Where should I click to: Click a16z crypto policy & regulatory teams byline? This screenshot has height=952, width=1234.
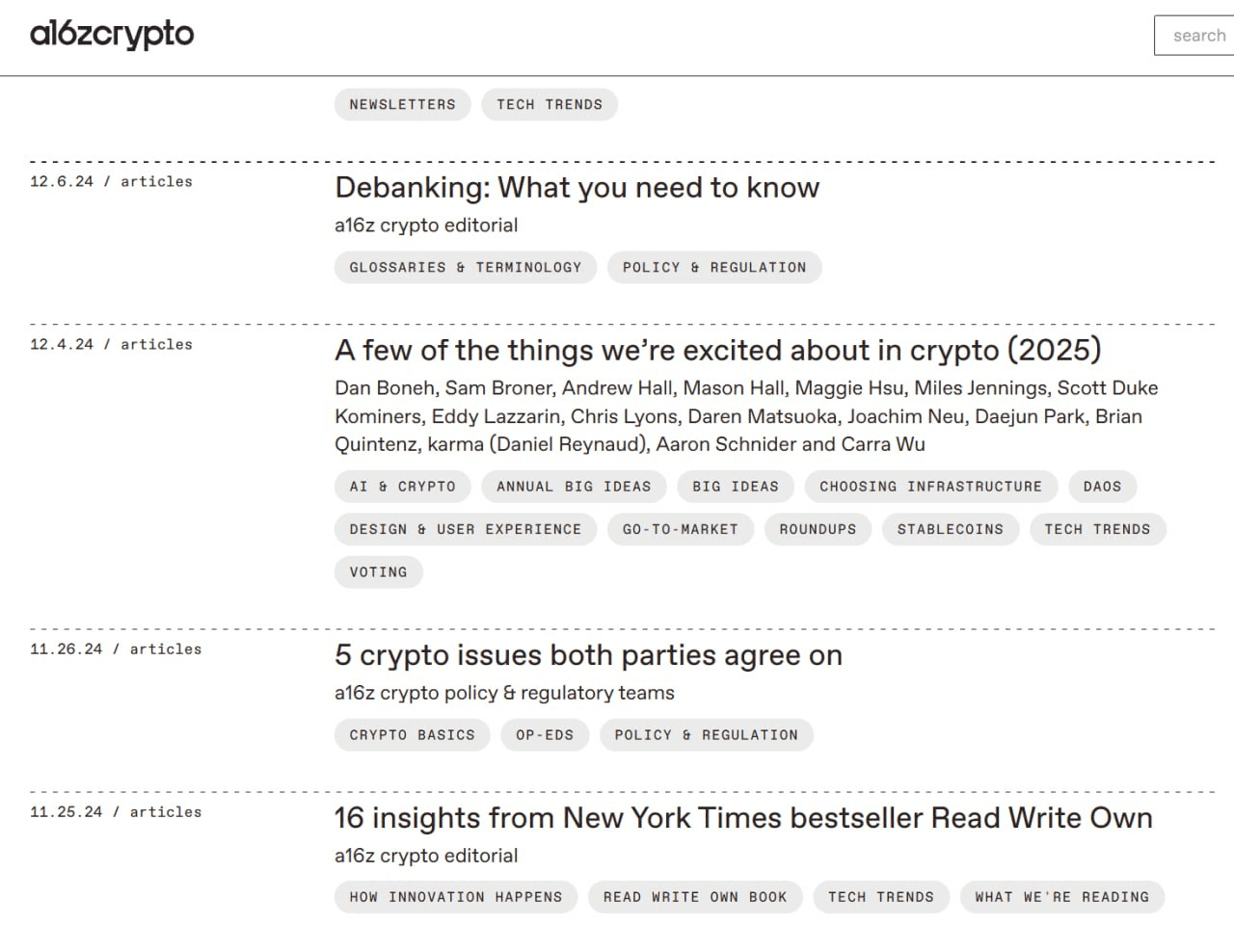click(x=504, y=693)
